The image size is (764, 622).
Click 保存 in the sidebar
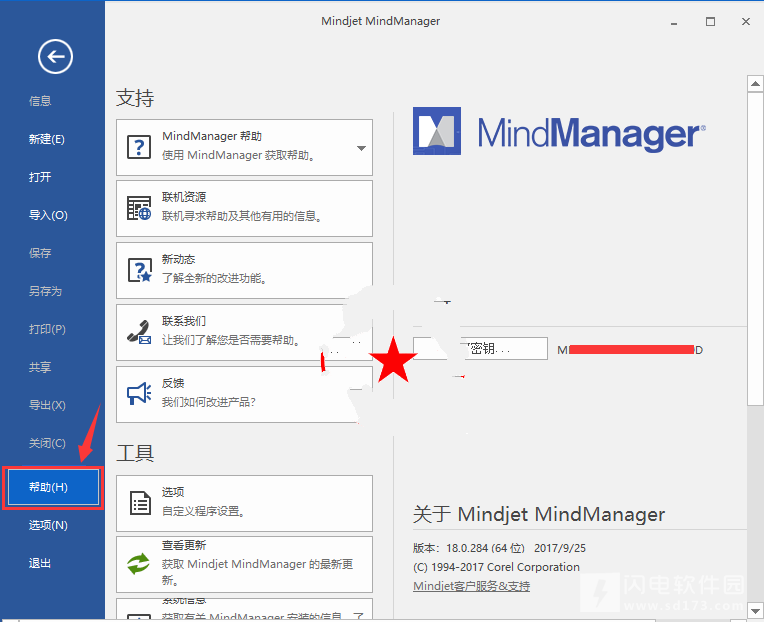(40, 253)
